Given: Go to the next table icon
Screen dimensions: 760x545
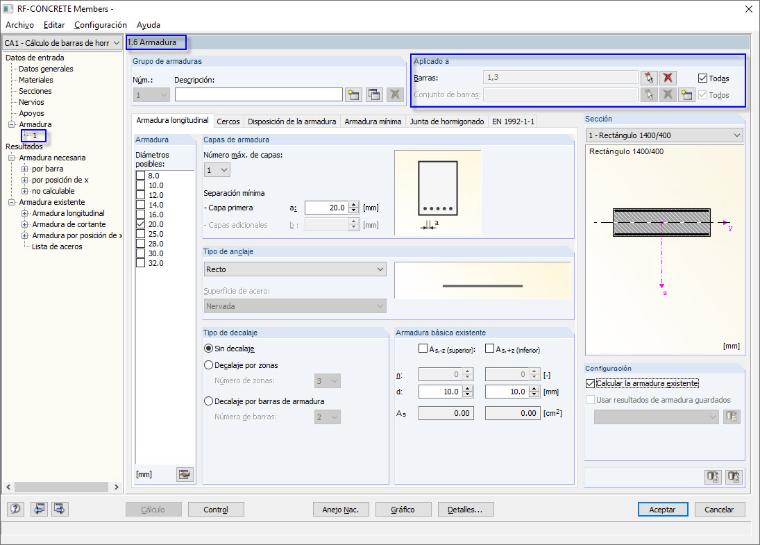Looking at the screenshot, I should [60, 509].
